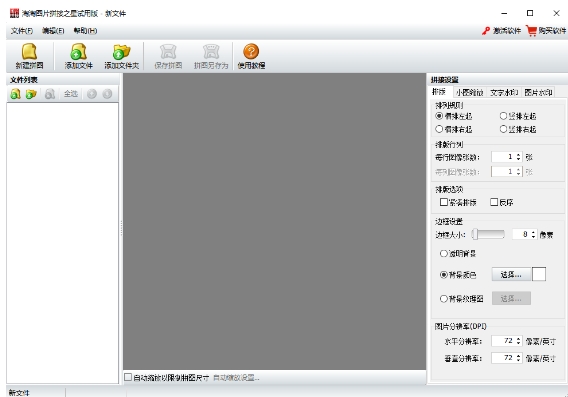568x397 pixels.
Task: Click the 新建拼图 new collage icon
Action: pos(29,52)
